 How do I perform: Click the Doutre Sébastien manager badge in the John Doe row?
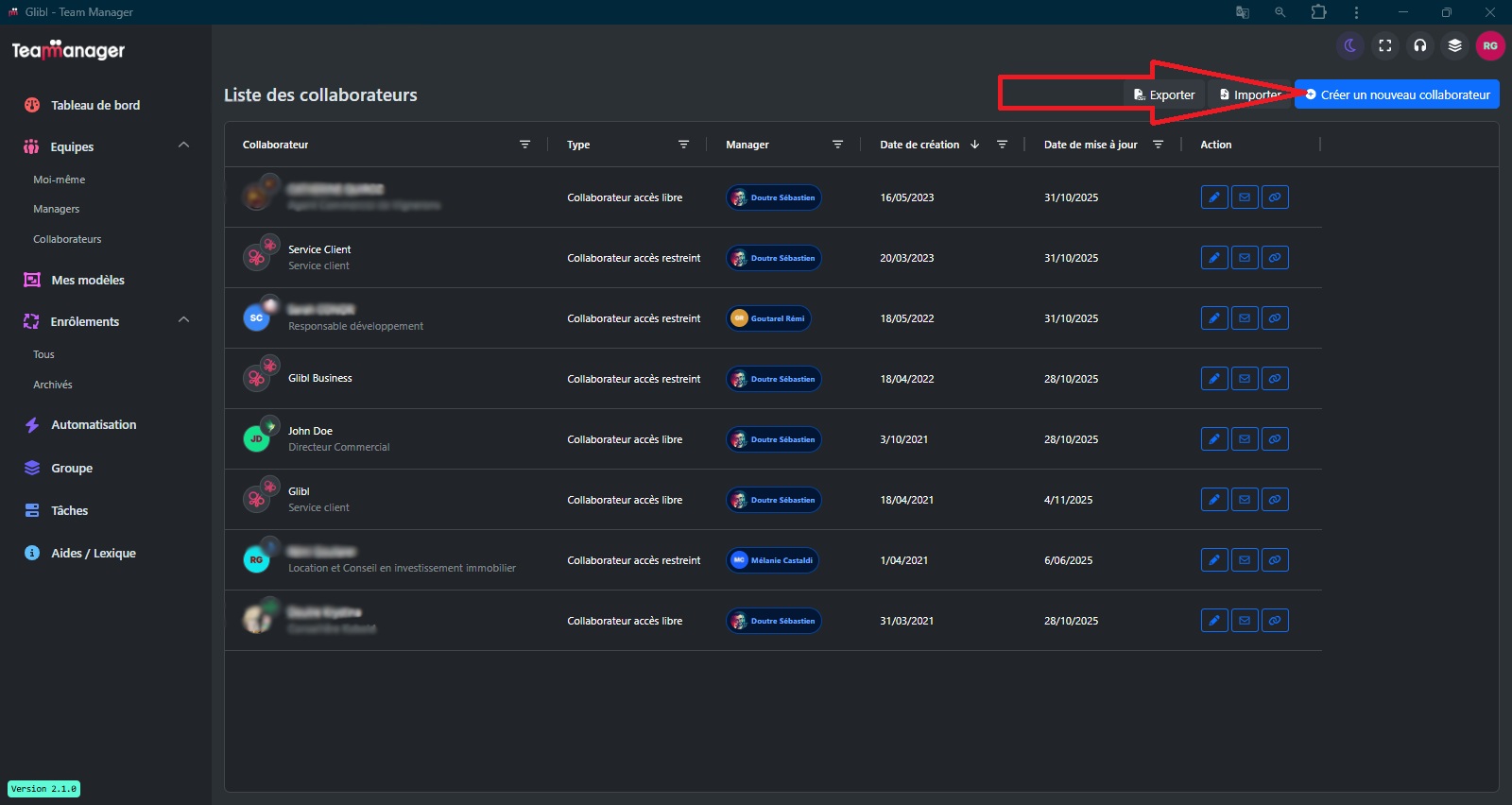coord(774,439)
